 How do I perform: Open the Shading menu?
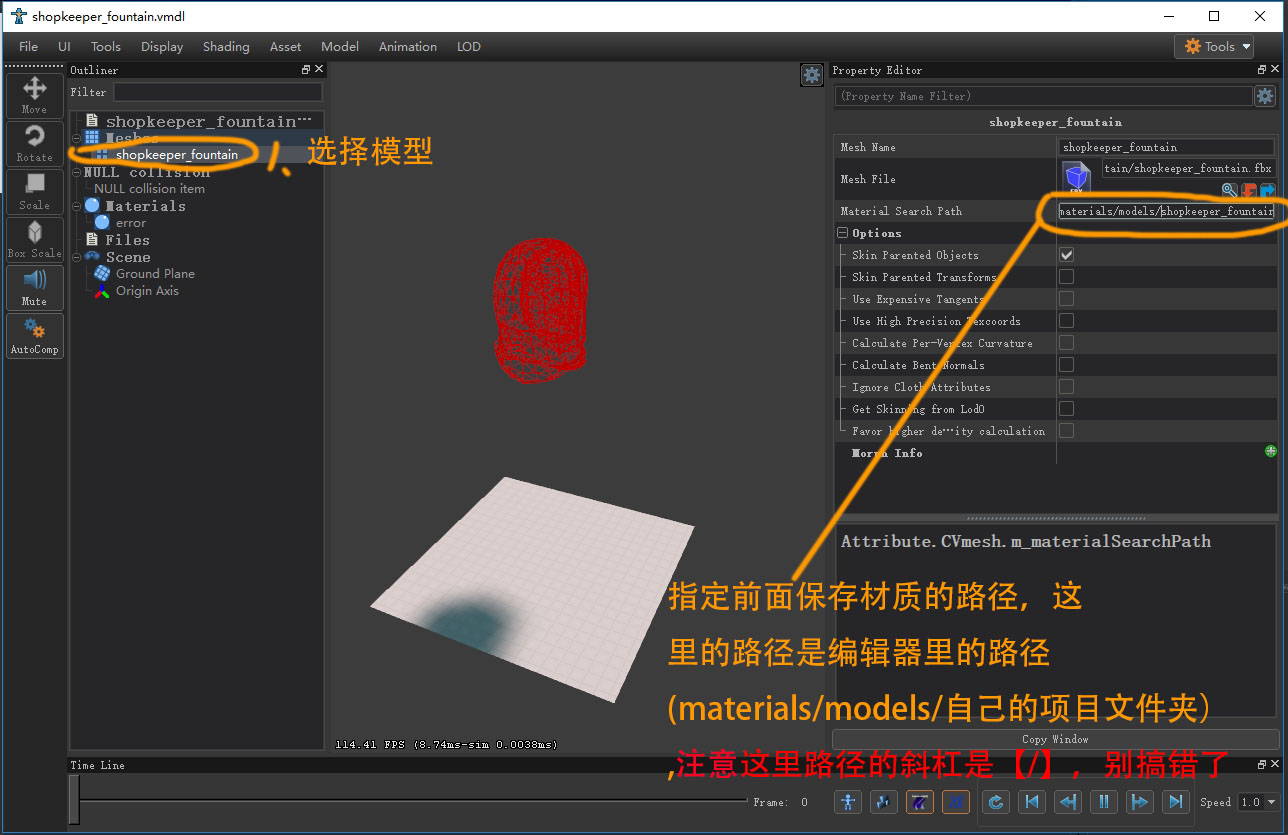point(226,46)
